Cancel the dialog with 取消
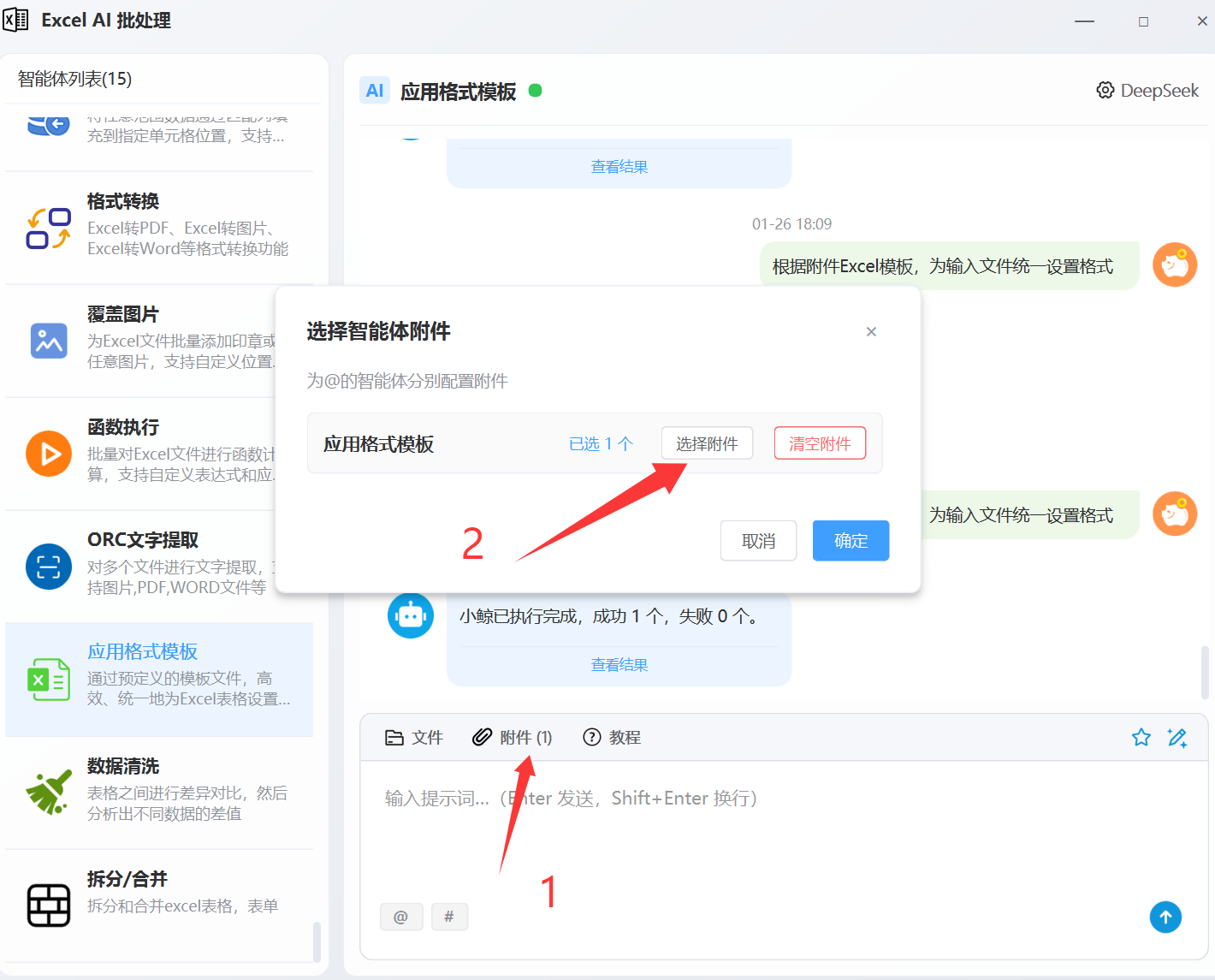Viewport: 1215px width, 980px height. click(x=758, y=541)
